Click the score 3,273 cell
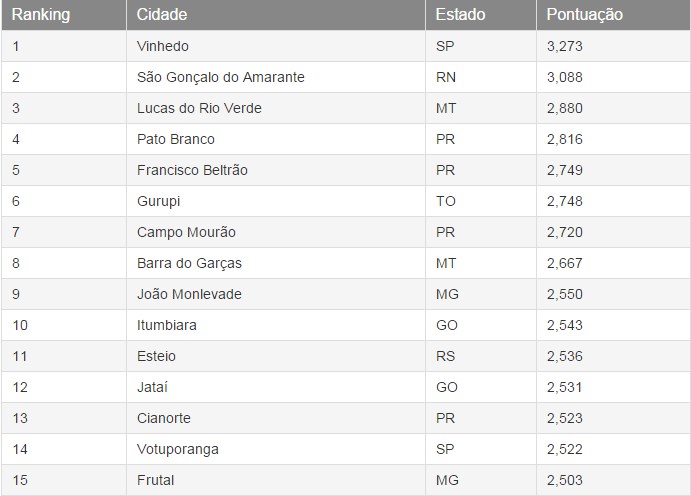691x496 pixels. point(613,46)
